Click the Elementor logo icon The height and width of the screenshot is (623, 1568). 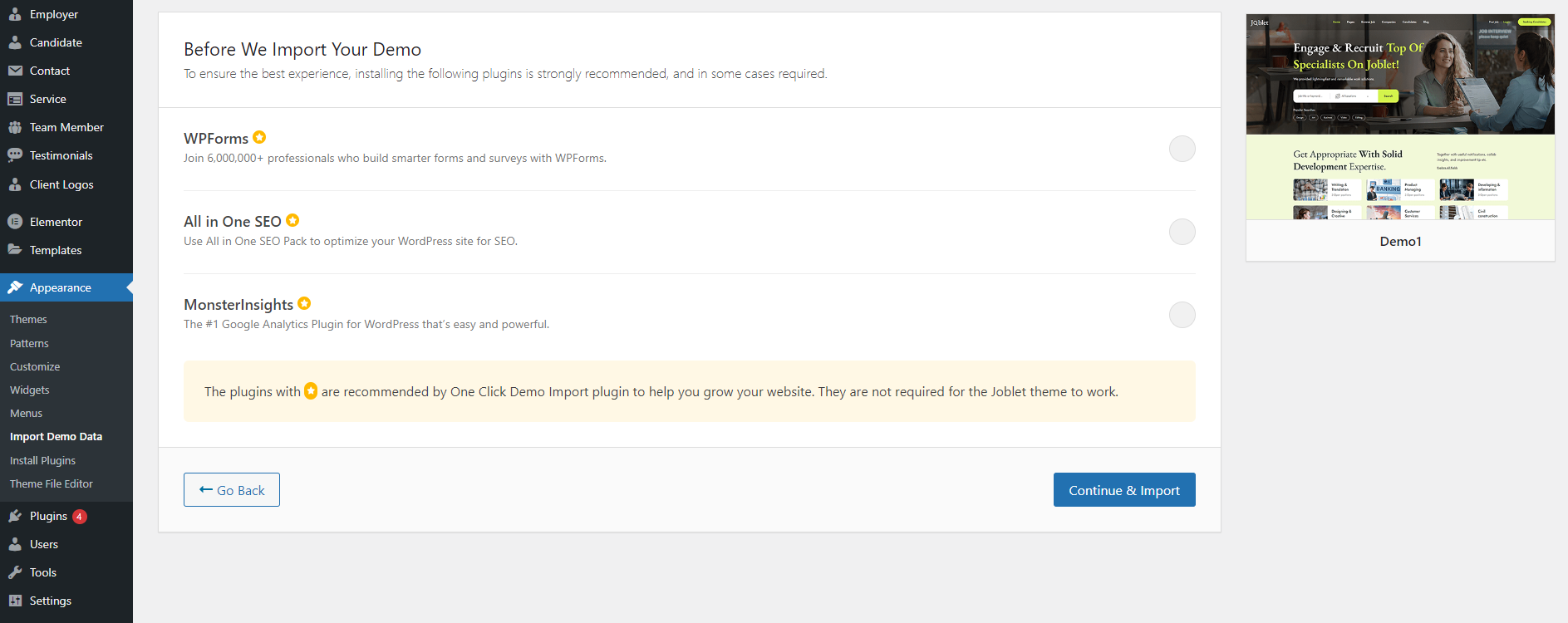coord(15,222)
